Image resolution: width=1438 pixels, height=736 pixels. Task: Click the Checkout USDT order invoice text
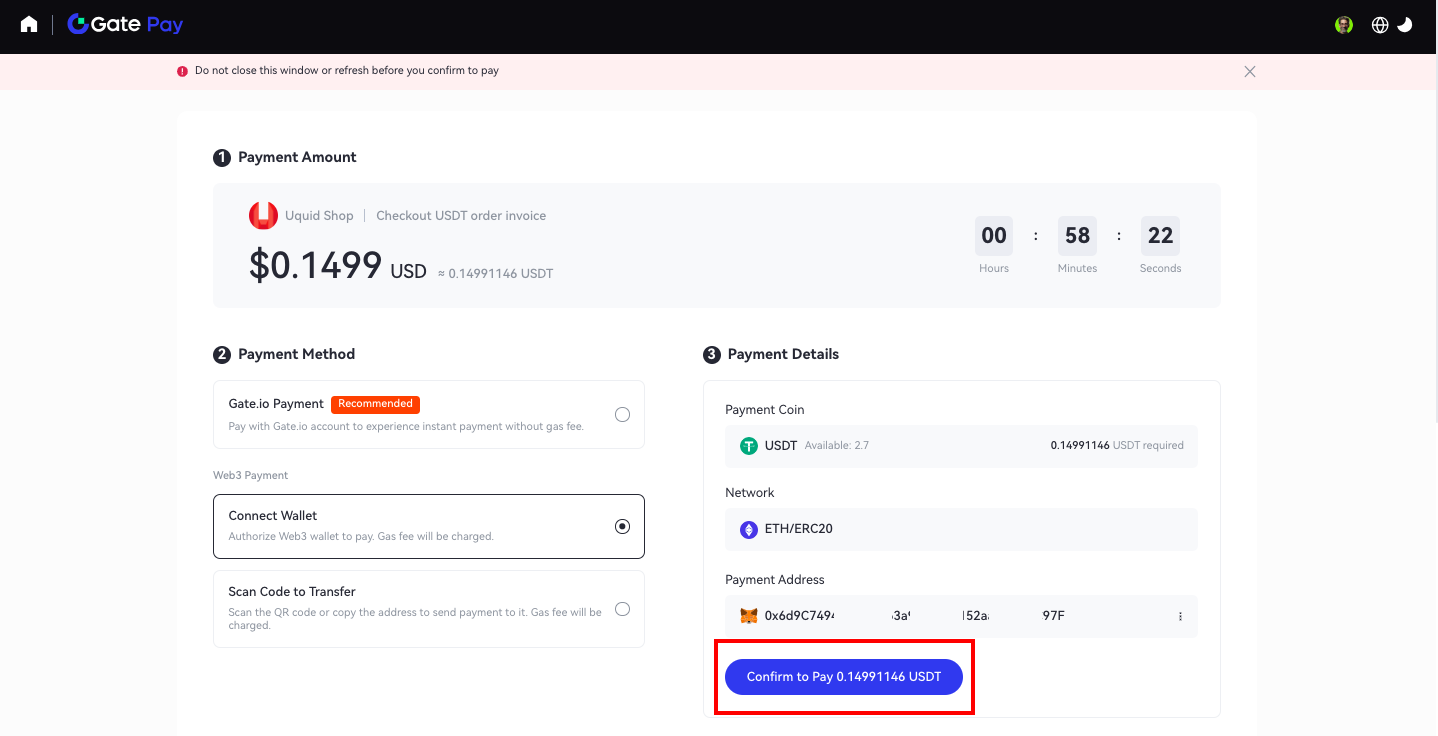coord(461,216)
